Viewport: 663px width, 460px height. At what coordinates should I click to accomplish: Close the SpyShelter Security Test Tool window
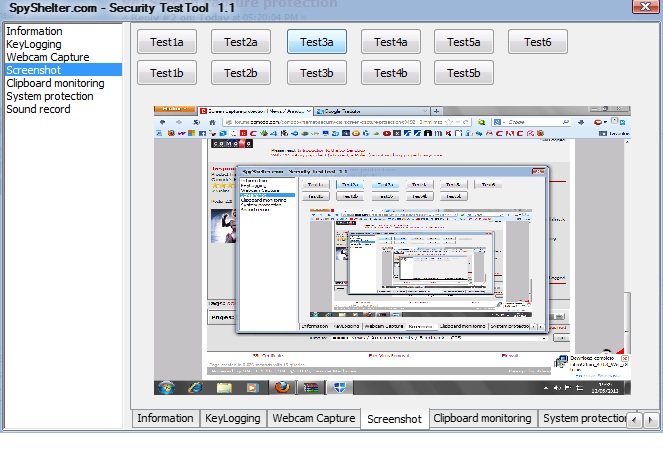click(646, 6)
